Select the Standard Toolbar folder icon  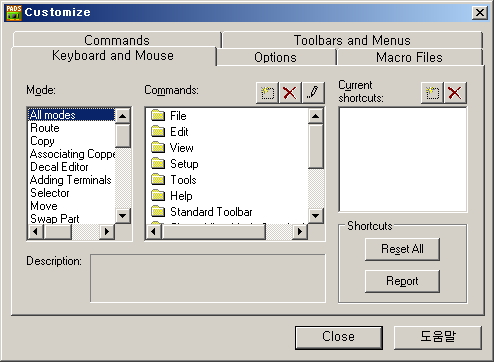pyautogui.click(x=158, y=212)
